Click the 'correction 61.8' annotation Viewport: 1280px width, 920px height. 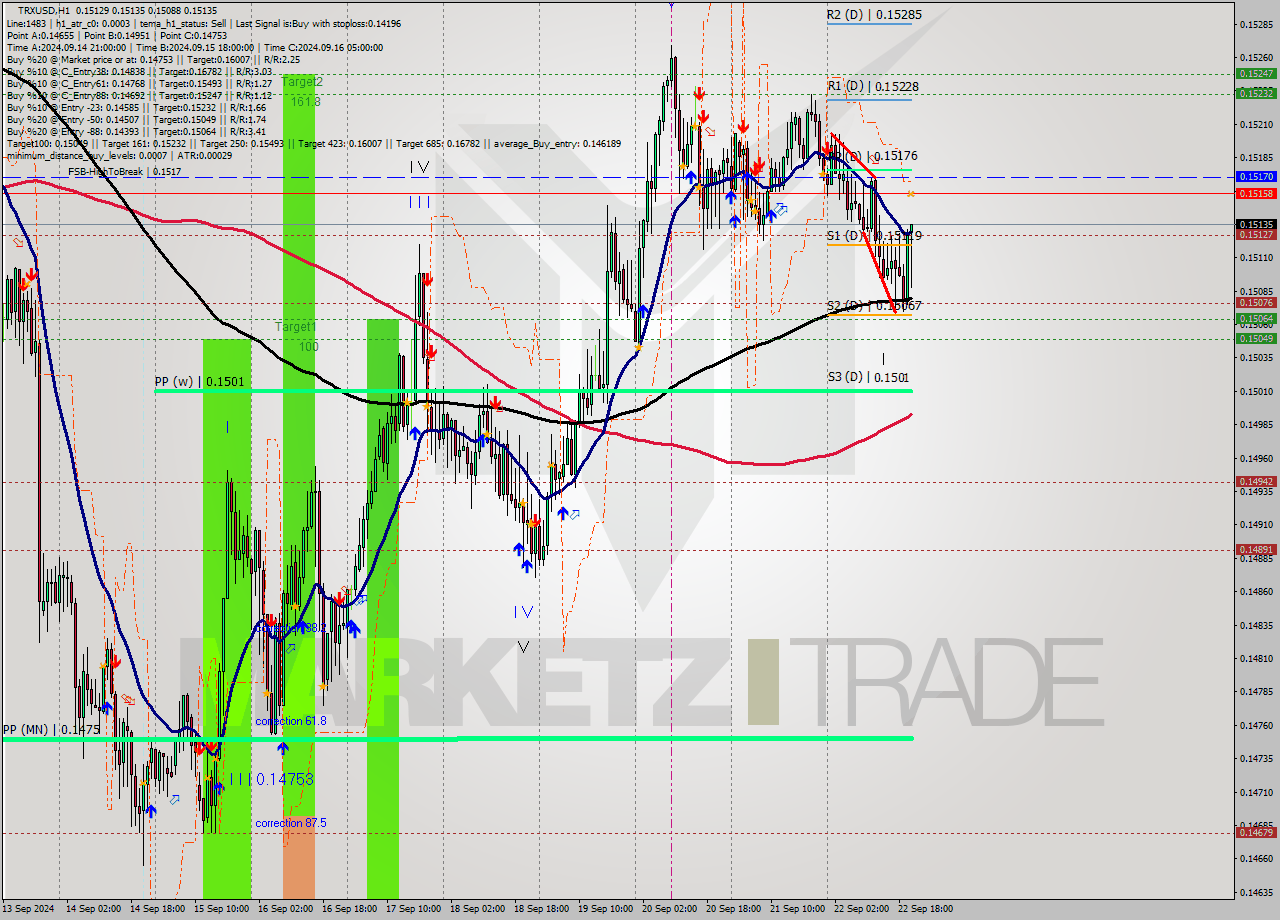(291, 721)
